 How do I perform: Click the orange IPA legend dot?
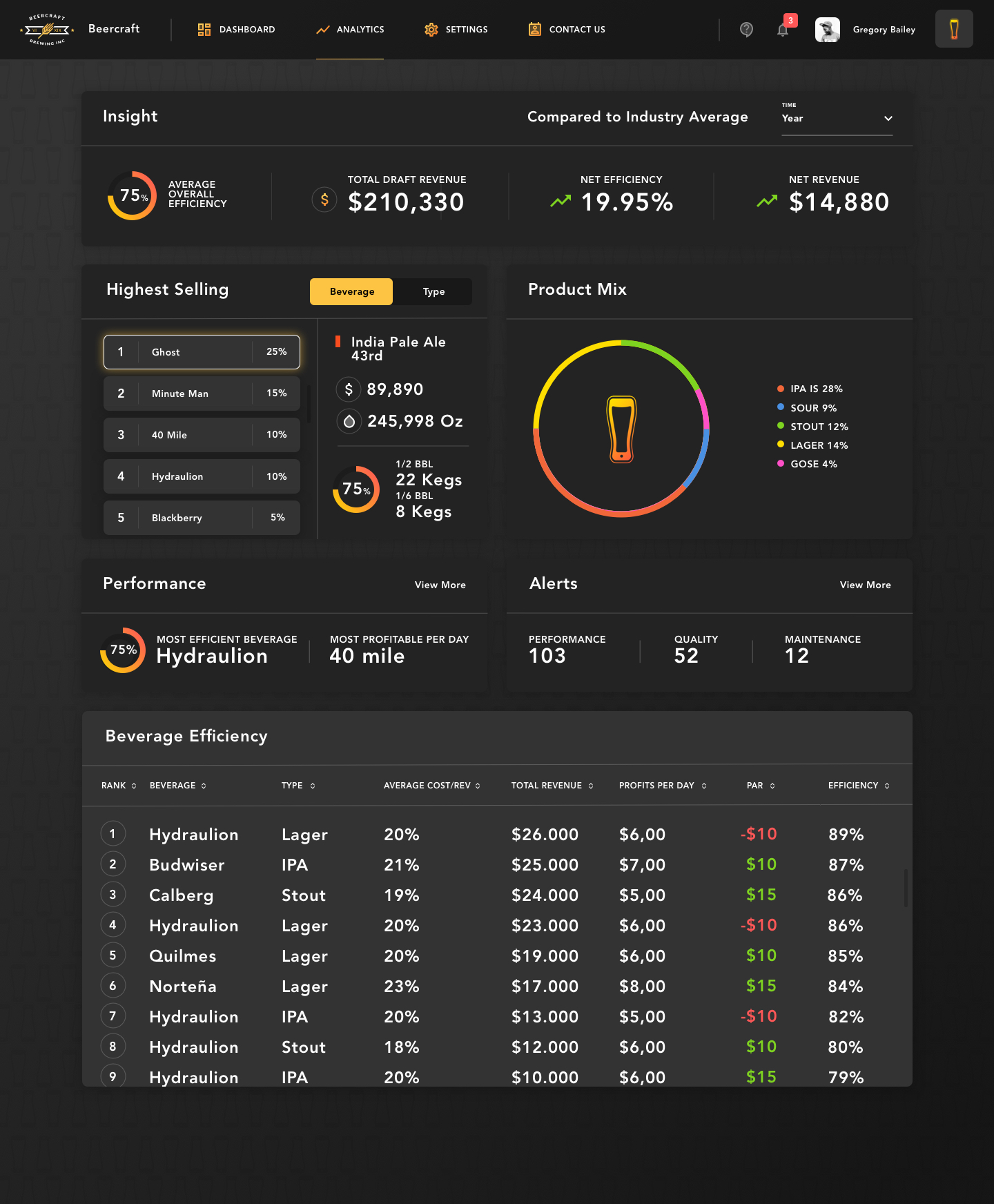click(781, 389)
